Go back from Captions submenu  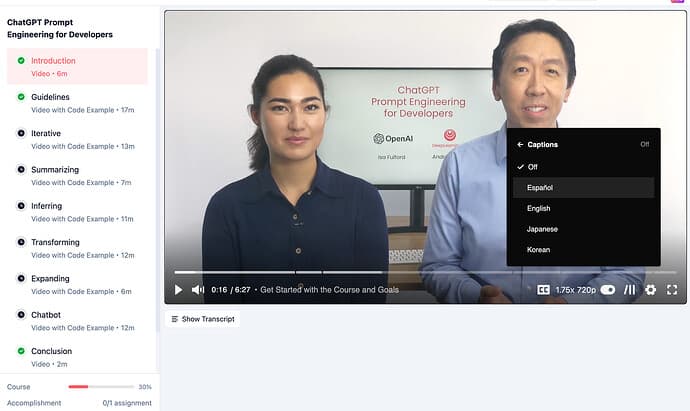pyautogui.click(x=520, y=144)
